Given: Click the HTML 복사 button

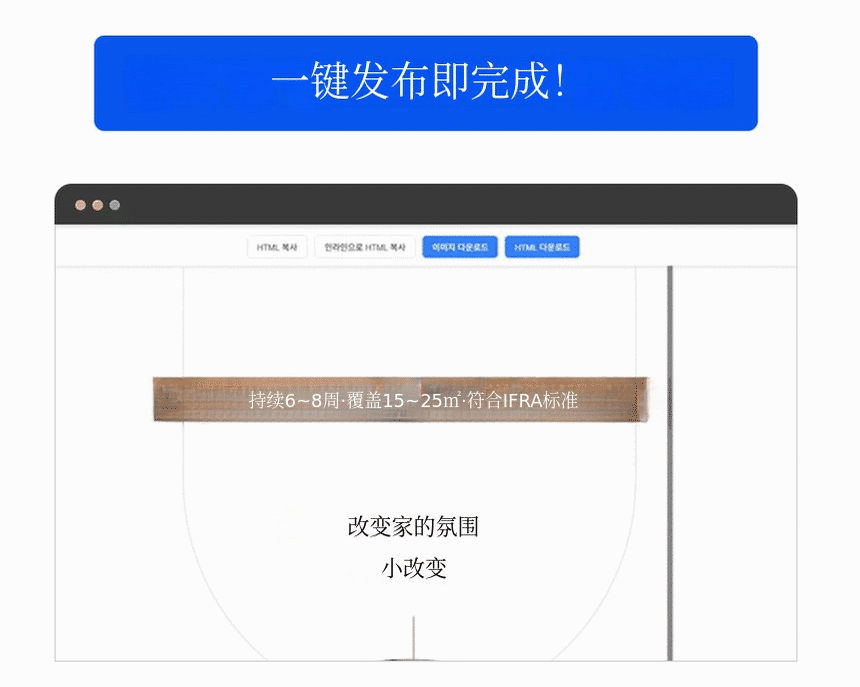Looking at the screenshot, I should [277, 247].
